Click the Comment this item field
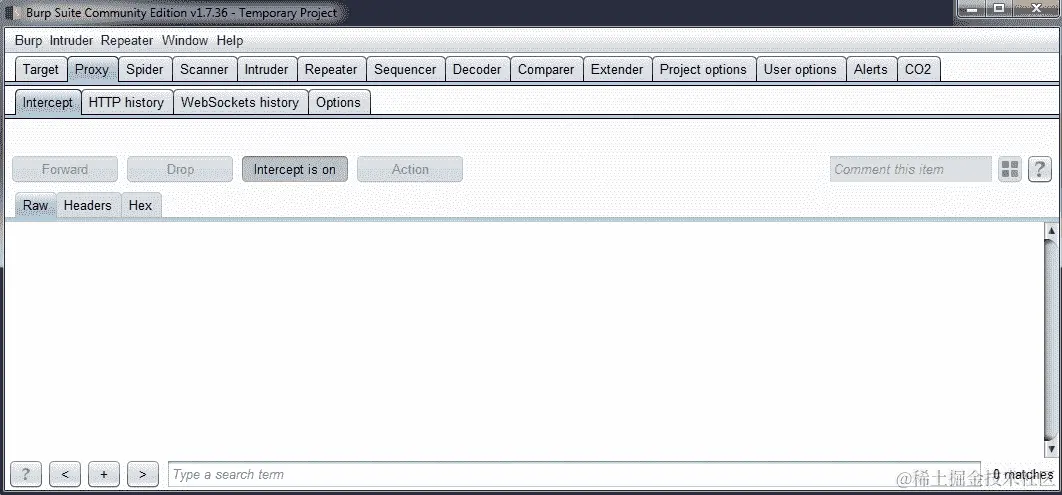This screenshot has height=495, width=1062. tap(911, 169)
